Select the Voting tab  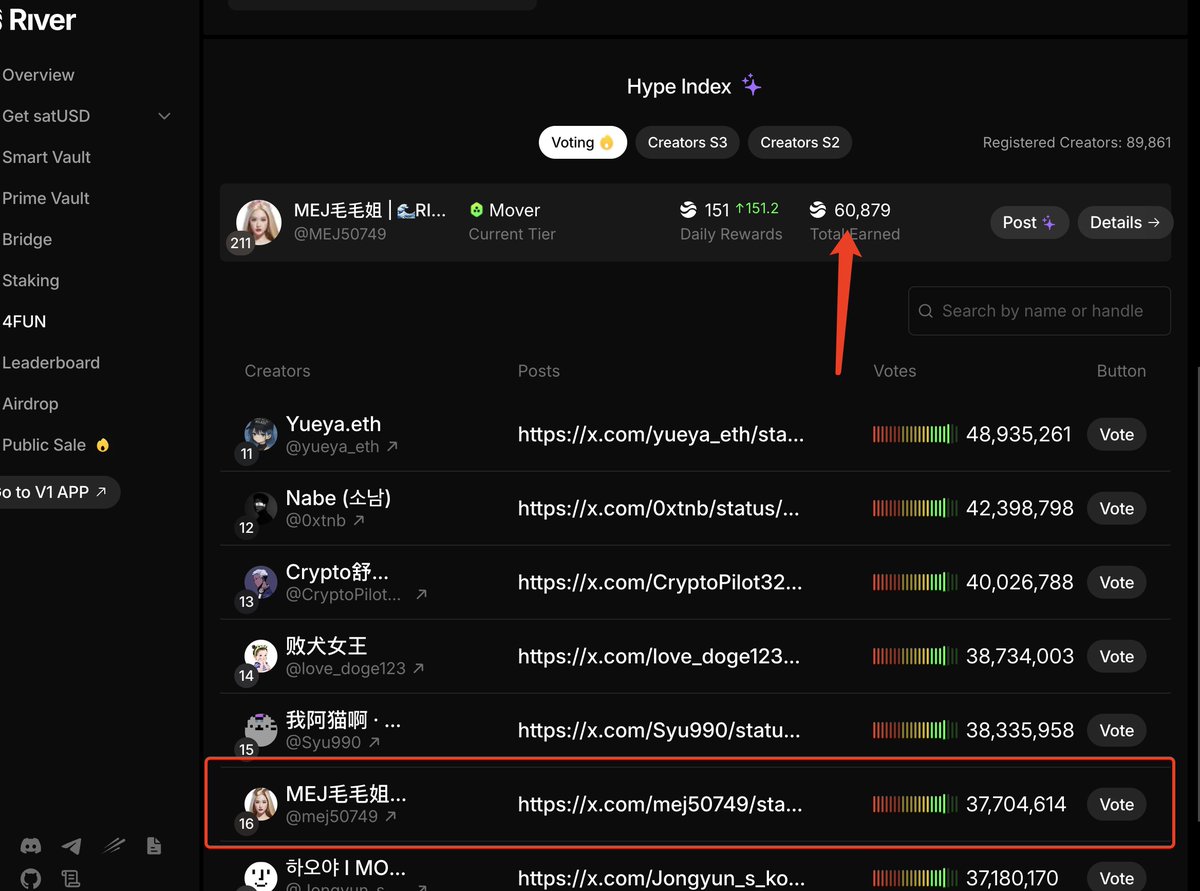tap(582, 142)
